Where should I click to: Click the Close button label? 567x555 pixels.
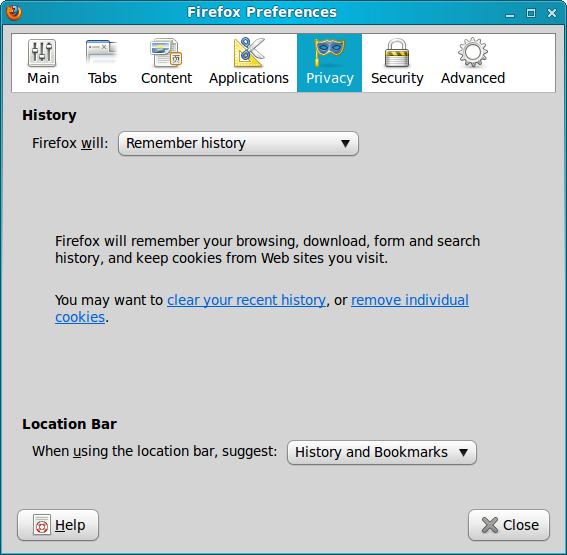(x=521, y=525)
